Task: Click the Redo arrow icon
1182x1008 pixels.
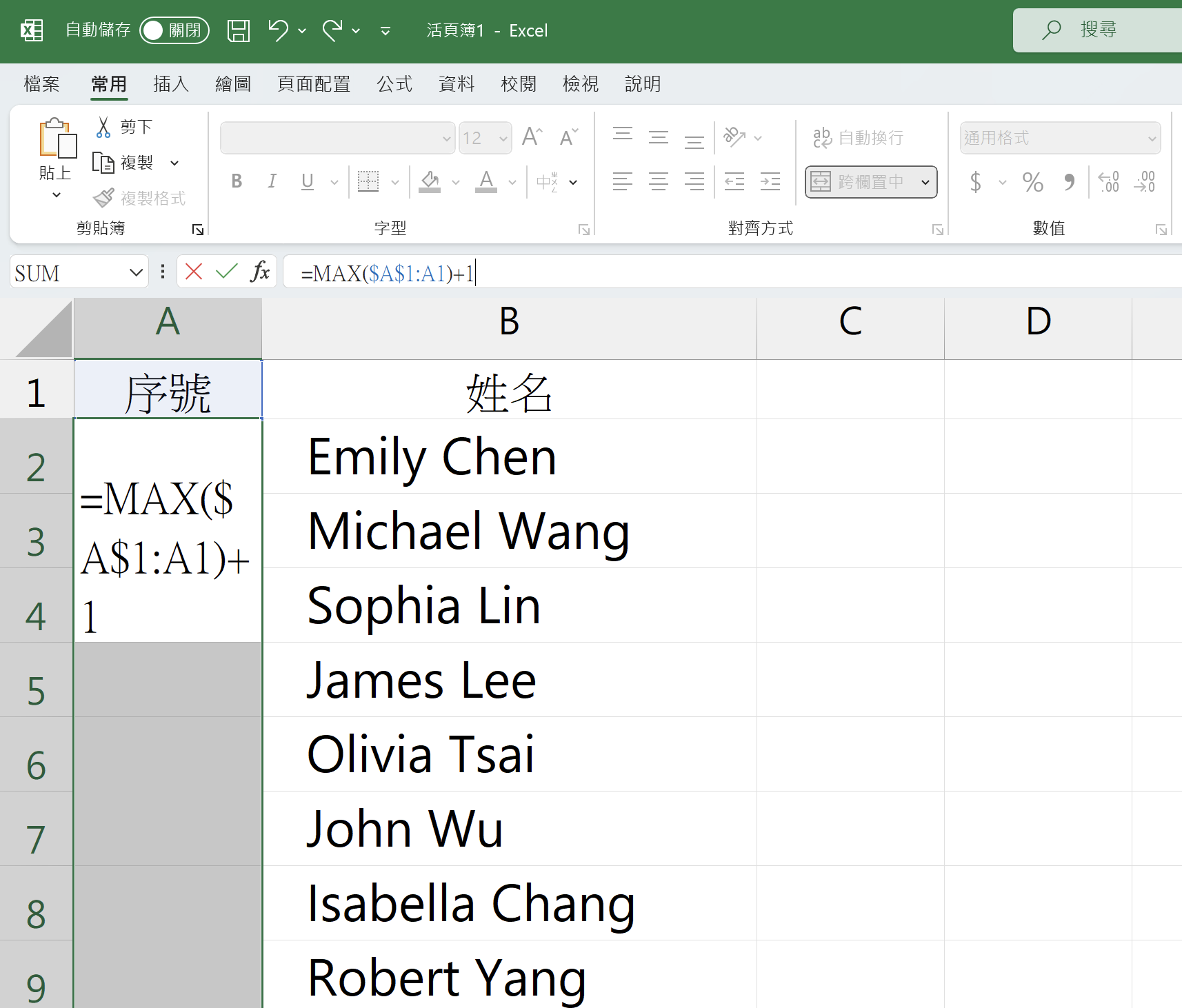Action: [332, 31]
